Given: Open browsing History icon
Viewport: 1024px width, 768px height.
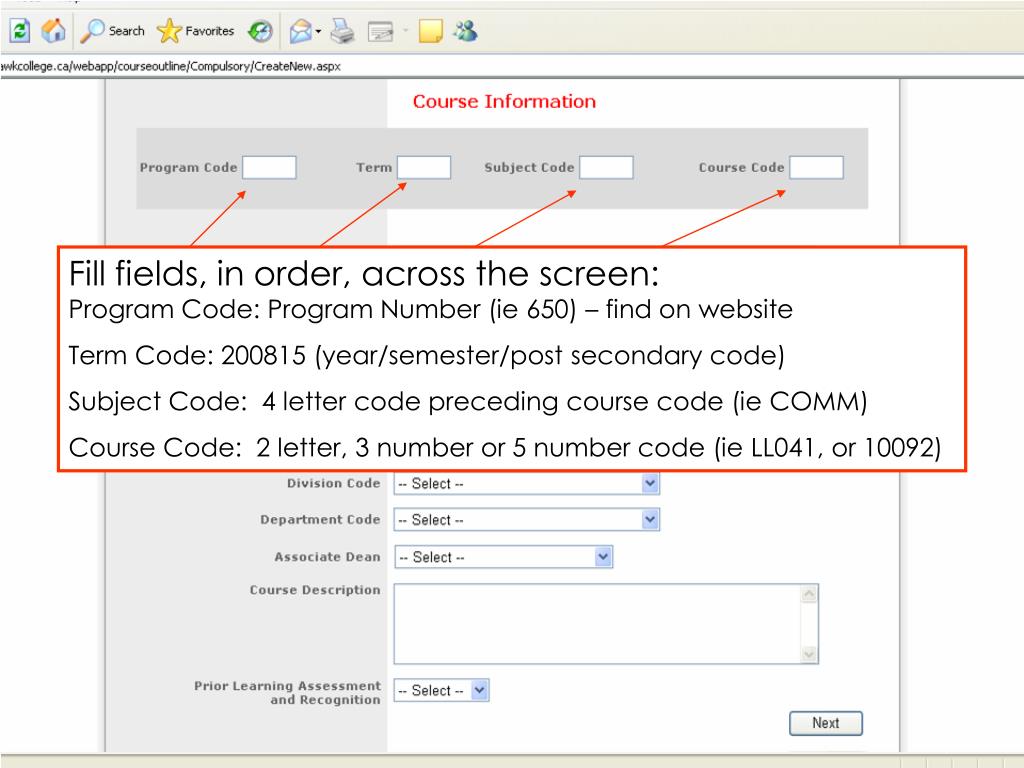Looking at the screenshot, I should (260, 30).
